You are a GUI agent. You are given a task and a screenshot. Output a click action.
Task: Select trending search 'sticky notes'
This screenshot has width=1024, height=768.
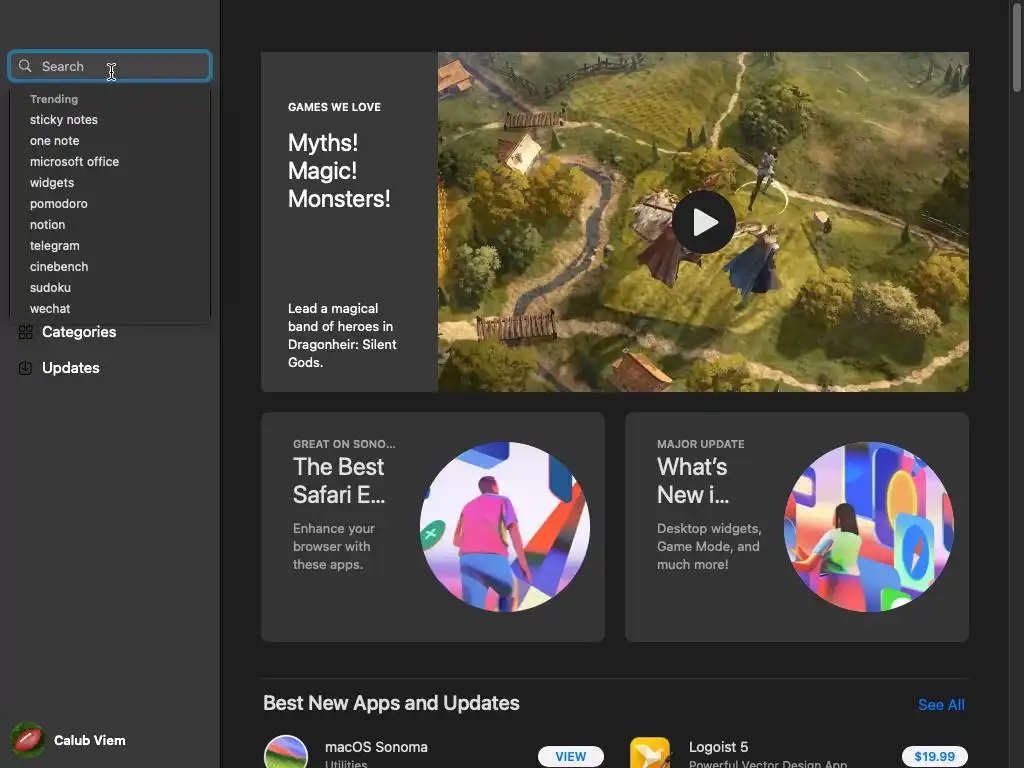coord(64,120)
